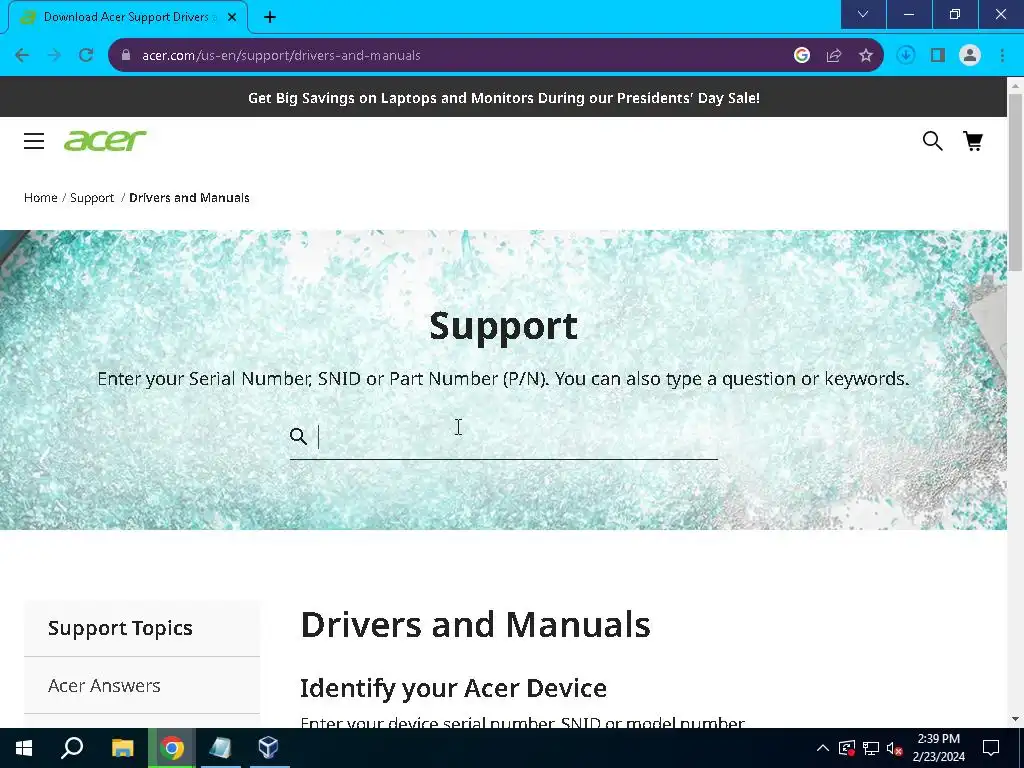Image resolution: width=1024 pixels, height=768 pixels.
Task: Share this page icon
Action: (x=834, y=56)
